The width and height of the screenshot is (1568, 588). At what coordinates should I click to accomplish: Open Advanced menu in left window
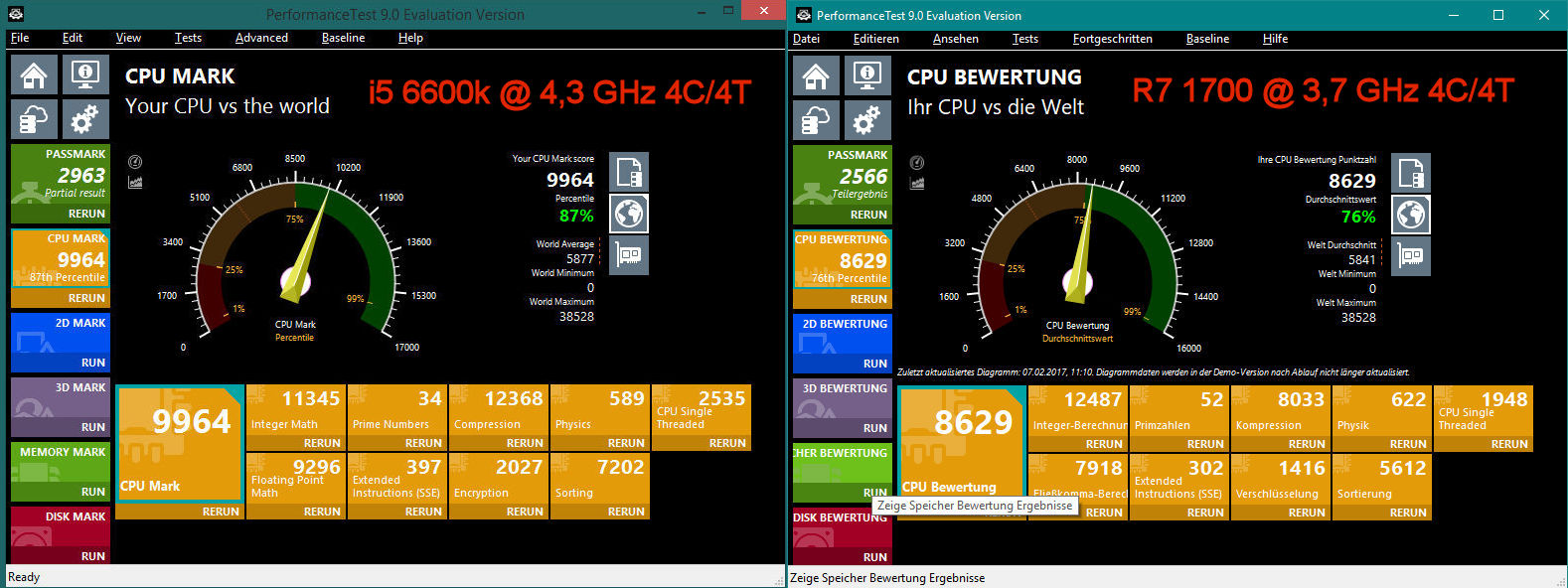click(261, 38)
